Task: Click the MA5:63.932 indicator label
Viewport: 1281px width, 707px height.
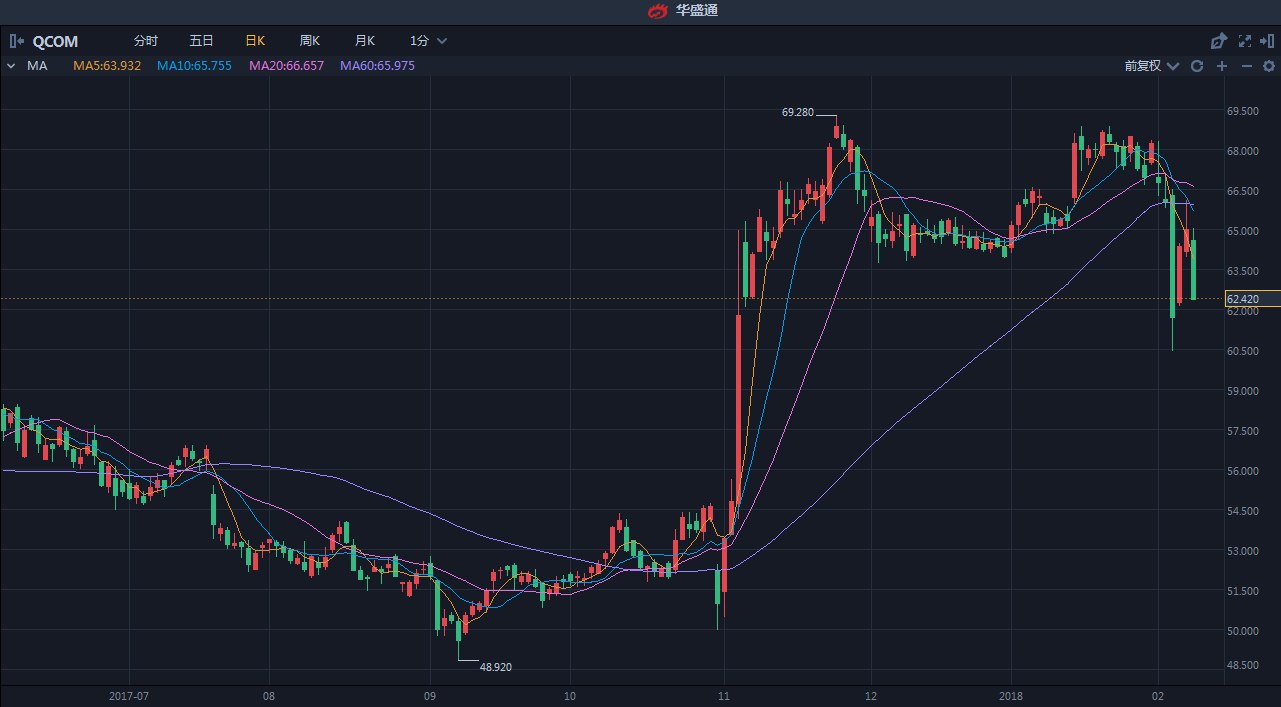Action: [x=107, y=66]
